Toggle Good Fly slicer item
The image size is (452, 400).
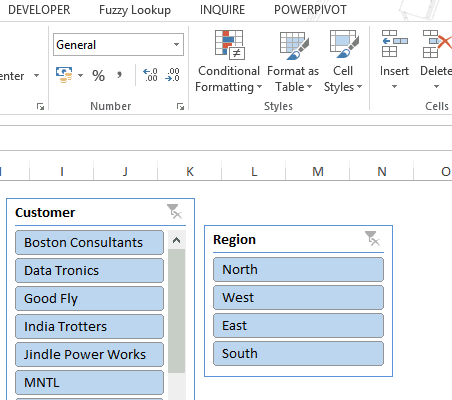89,298
